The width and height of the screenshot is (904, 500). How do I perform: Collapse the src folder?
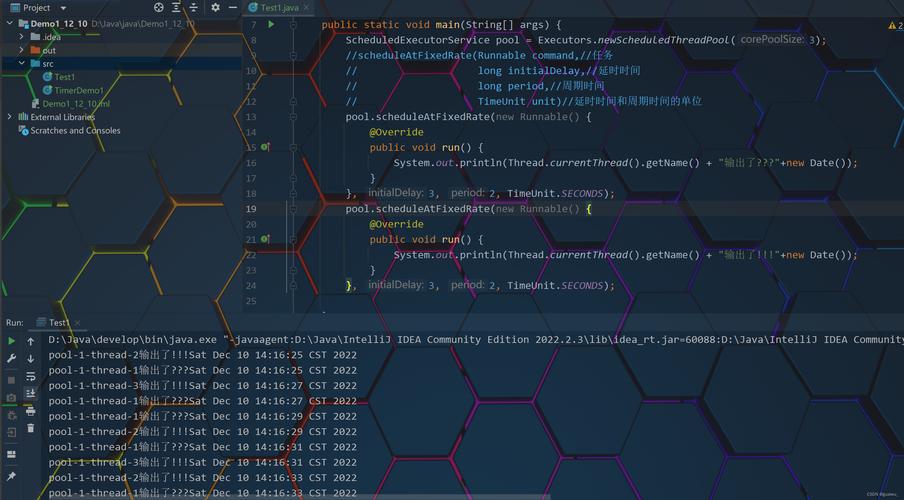click(22, 63)
